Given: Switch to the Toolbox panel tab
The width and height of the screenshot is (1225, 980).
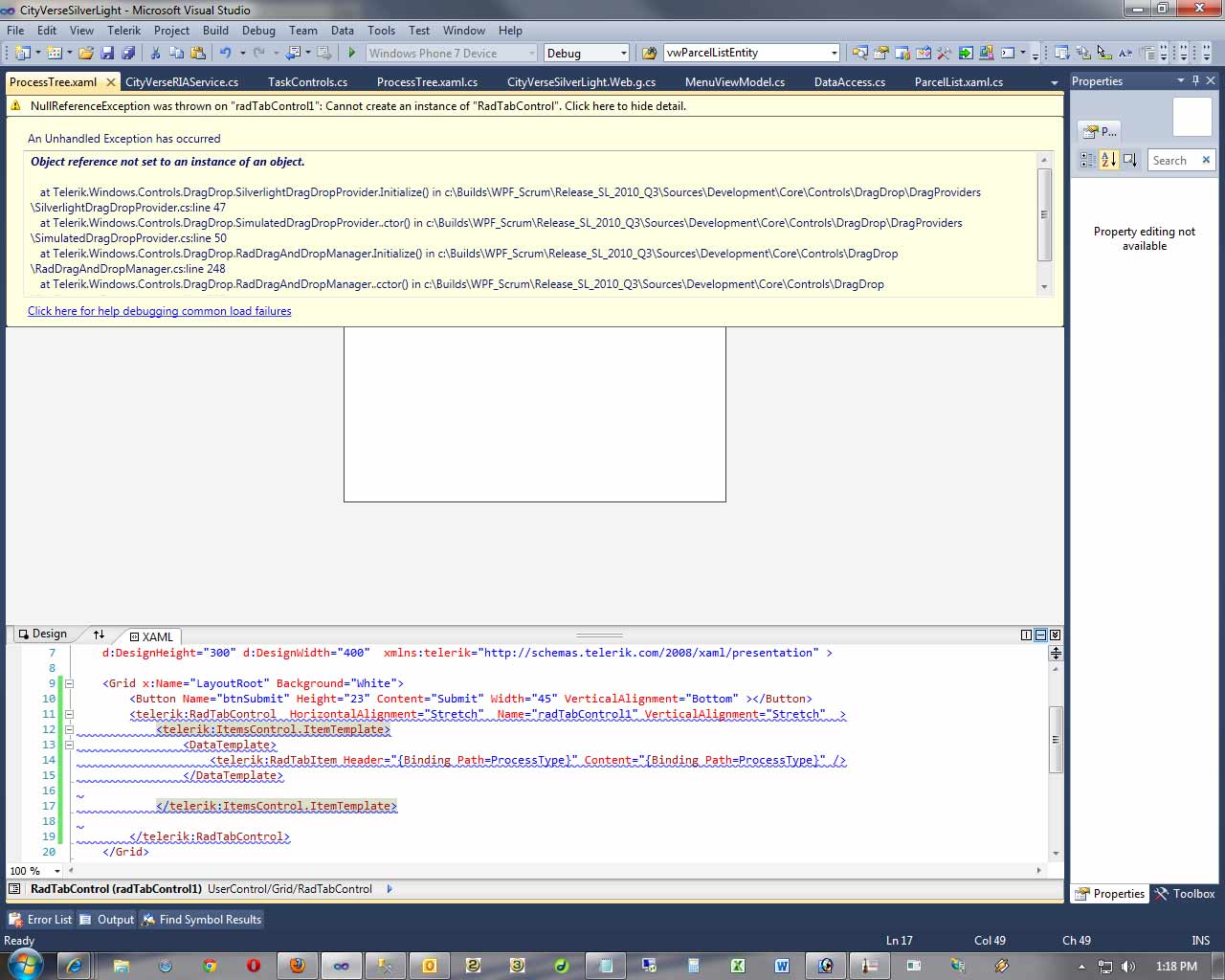Looking at the screenshot, I should coord(1185,894).
